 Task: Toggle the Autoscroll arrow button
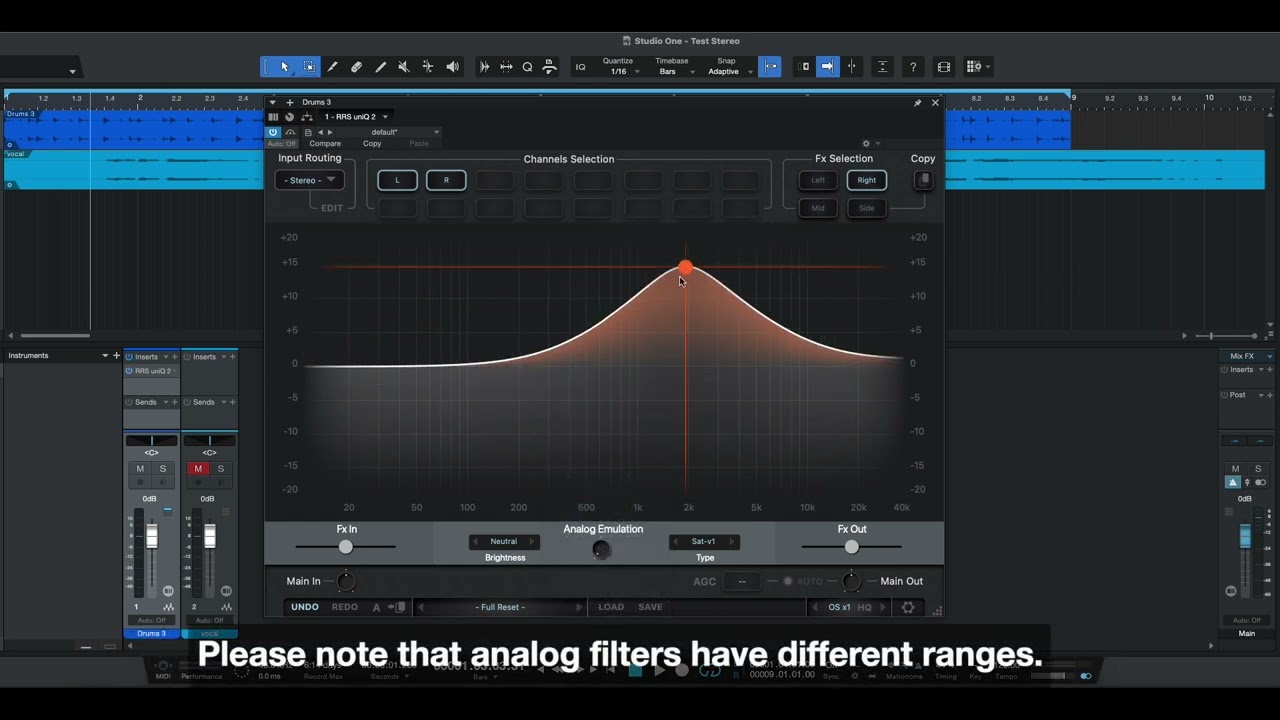coord(827,67)
